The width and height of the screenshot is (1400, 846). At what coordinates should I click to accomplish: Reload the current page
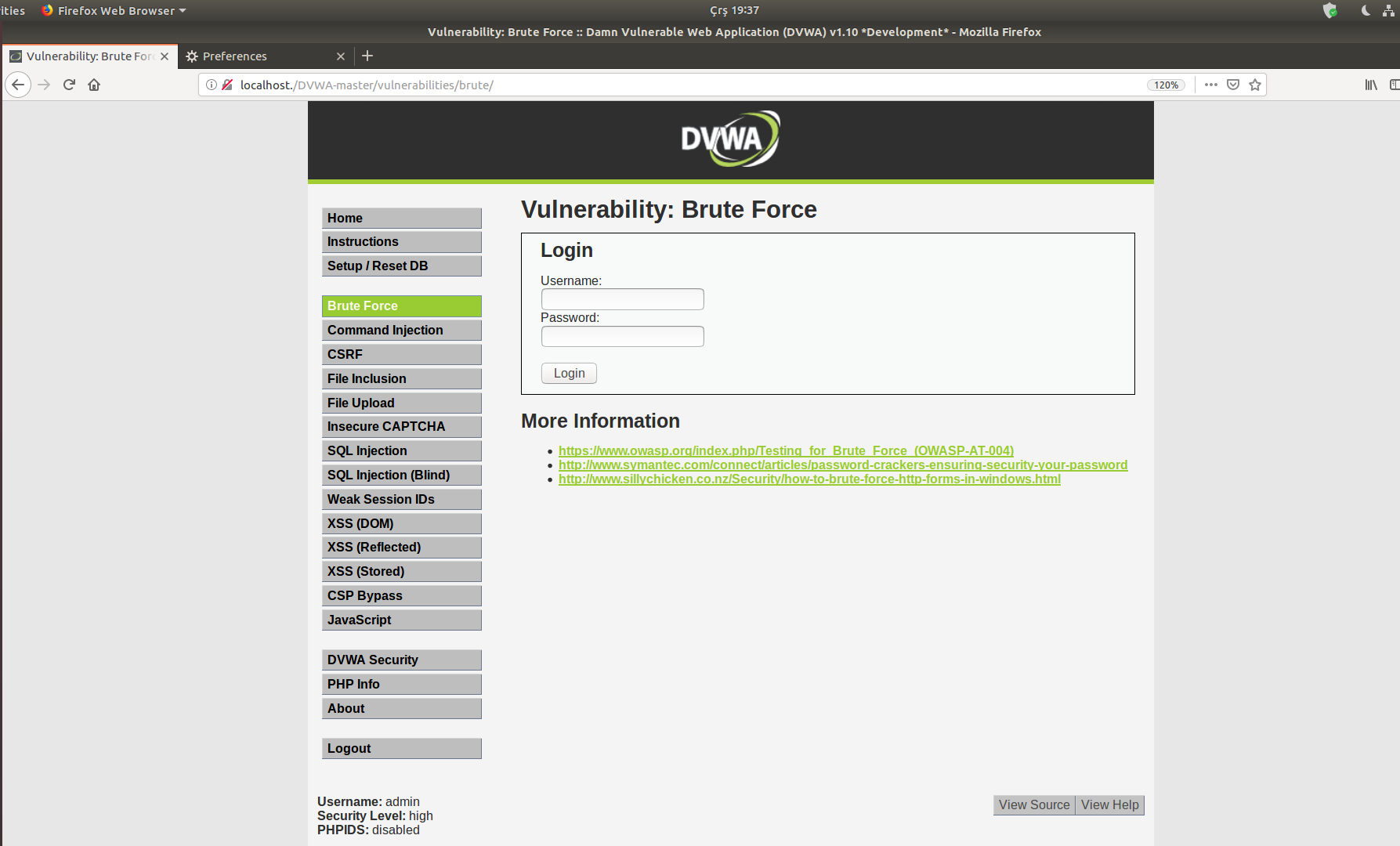point(69,85)
